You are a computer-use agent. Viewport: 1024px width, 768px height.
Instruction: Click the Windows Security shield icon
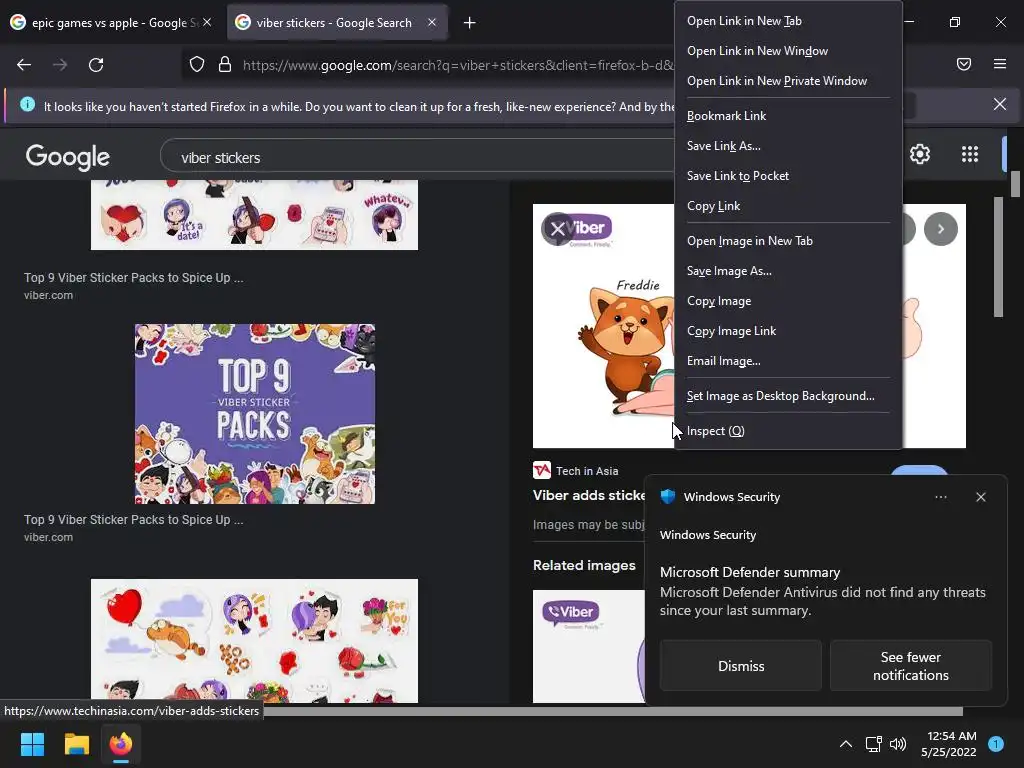[667, 496]
